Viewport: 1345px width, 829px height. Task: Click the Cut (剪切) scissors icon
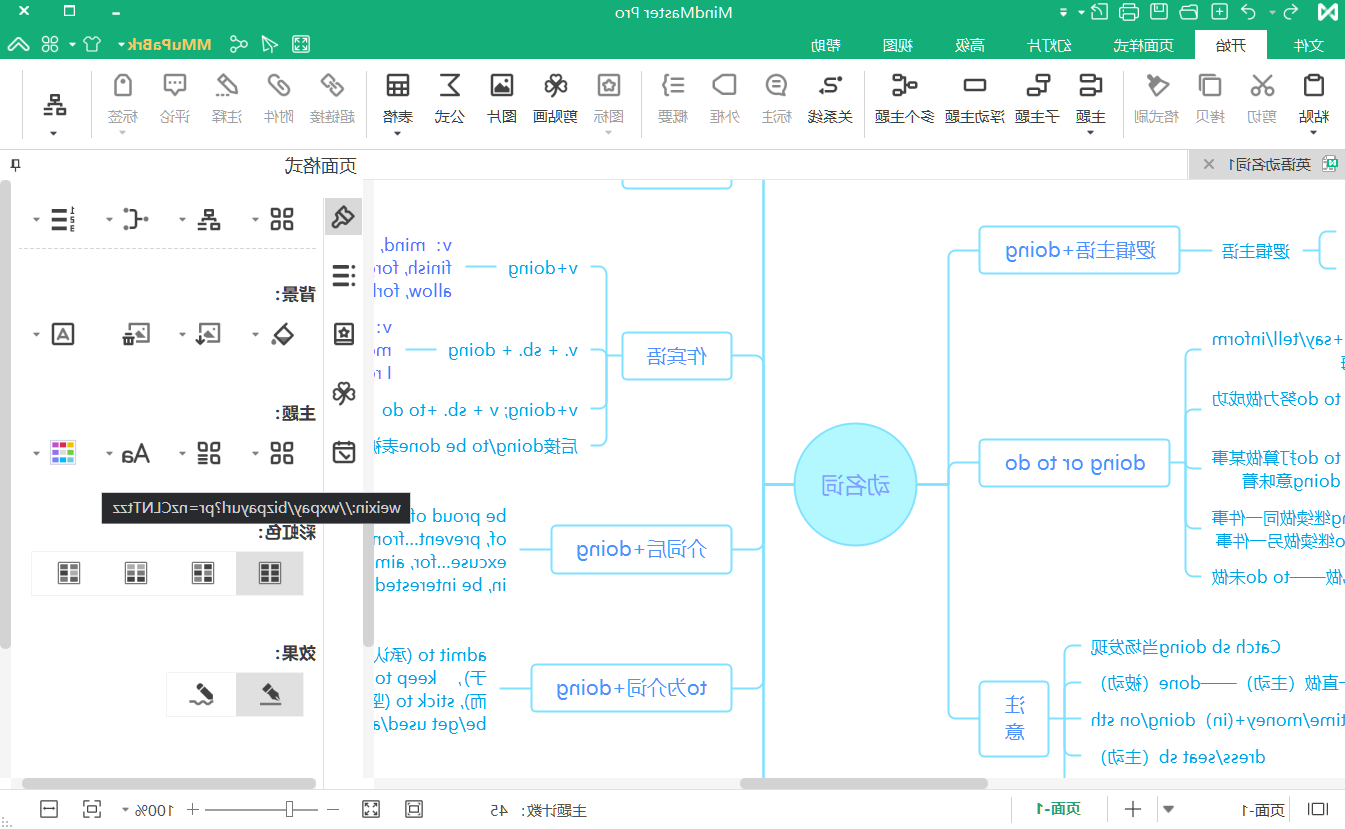point(1262,87)
